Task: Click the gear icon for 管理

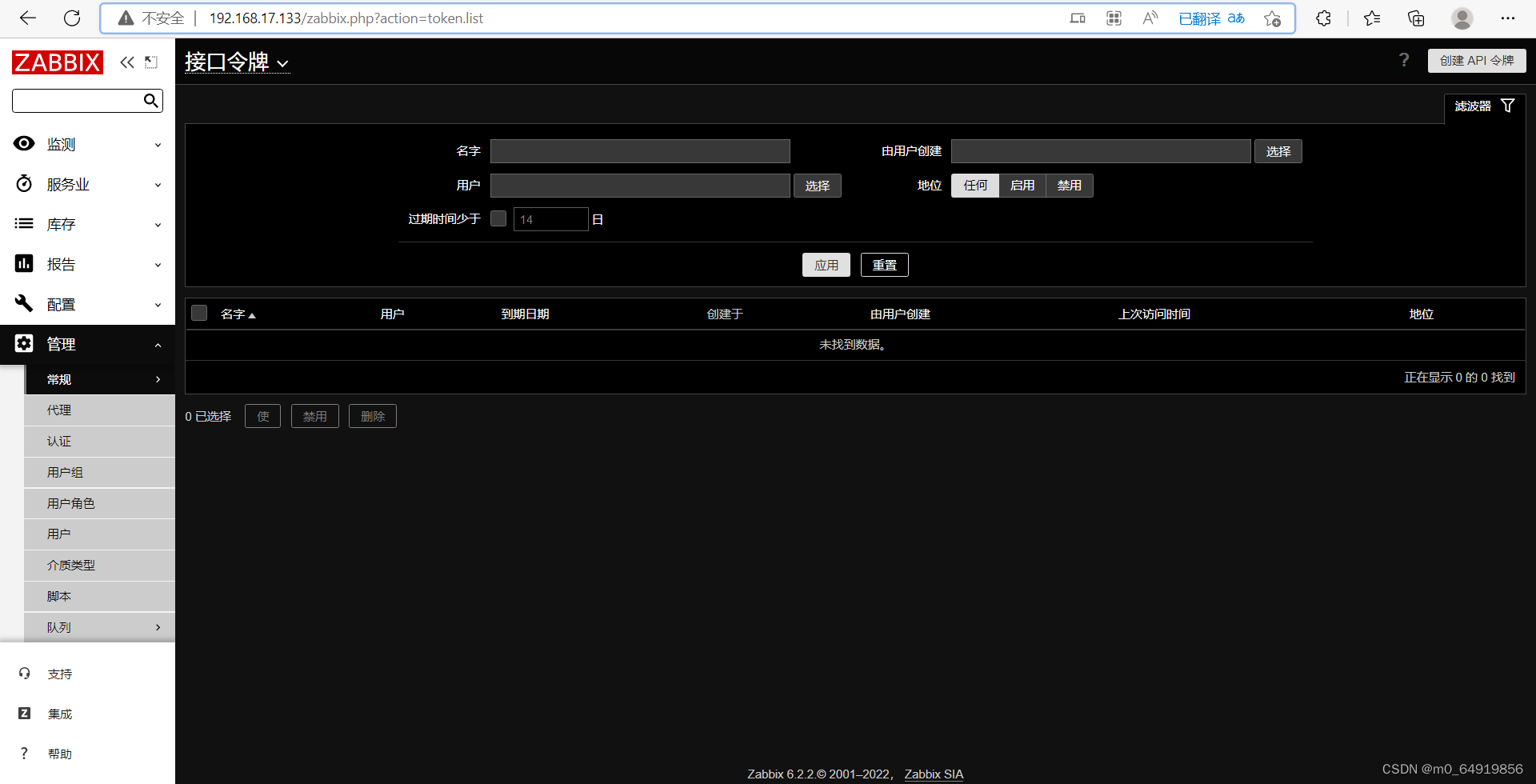Action: (24, 343)
